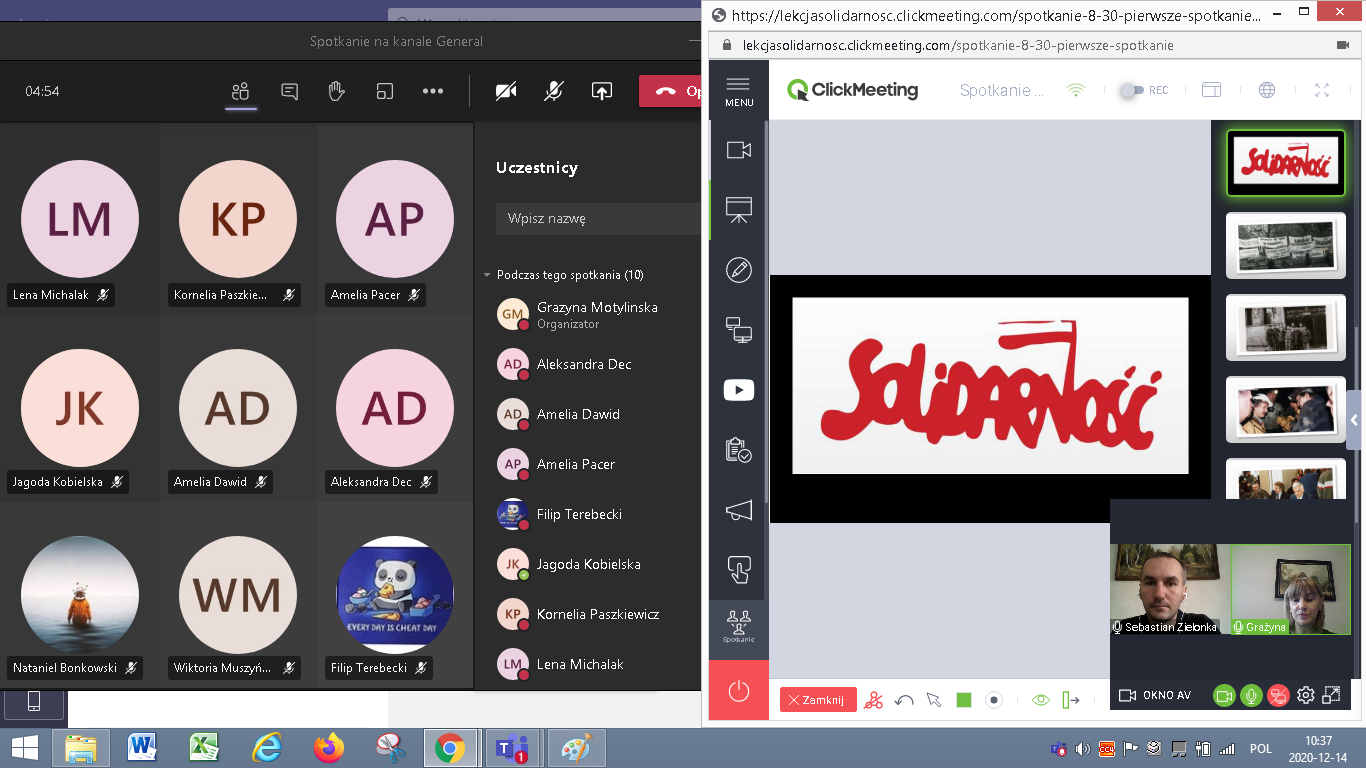
Task: Enter ClickMeeting fullscreen mode
Action: [x=1322, y=90]
